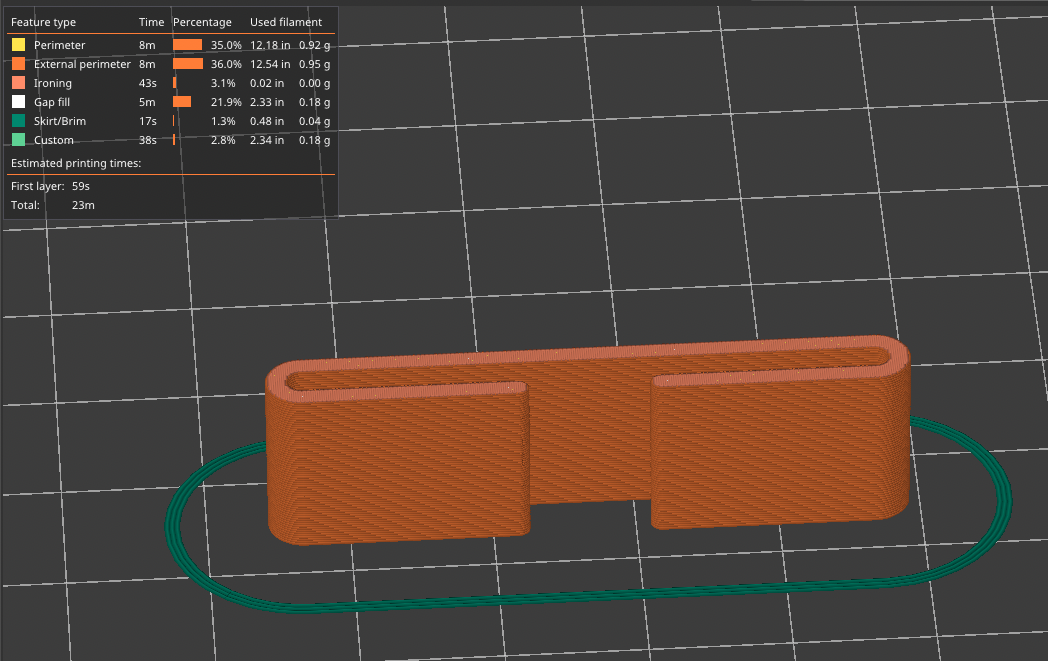Click the dark green Skirt/Brim swatch
The image size is (1048, 661).
(x=19, y=121)
